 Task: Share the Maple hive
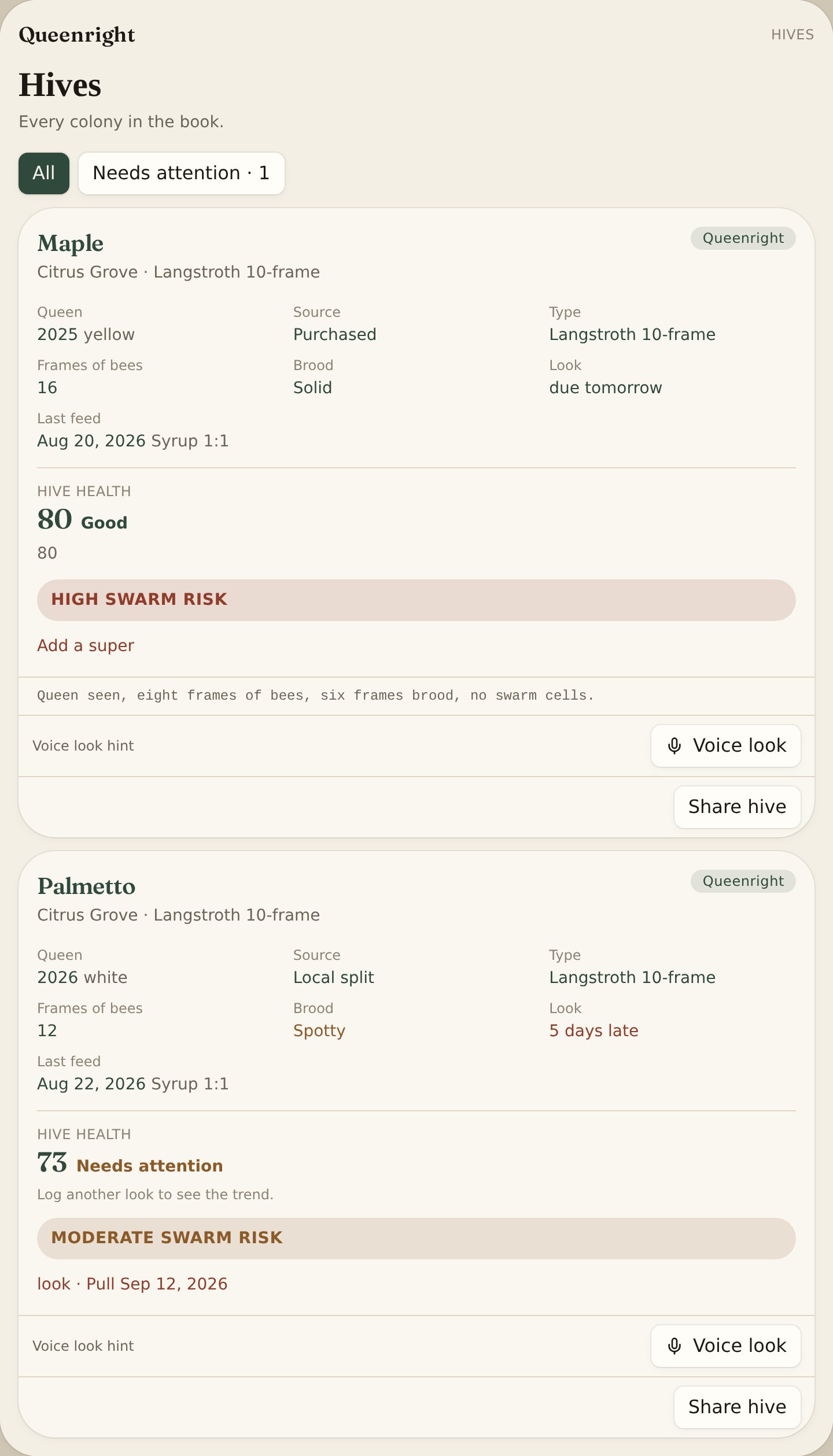click(737, 807)
